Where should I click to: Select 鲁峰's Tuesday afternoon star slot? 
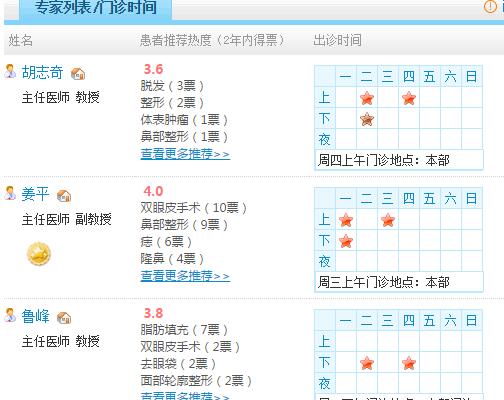367,363
